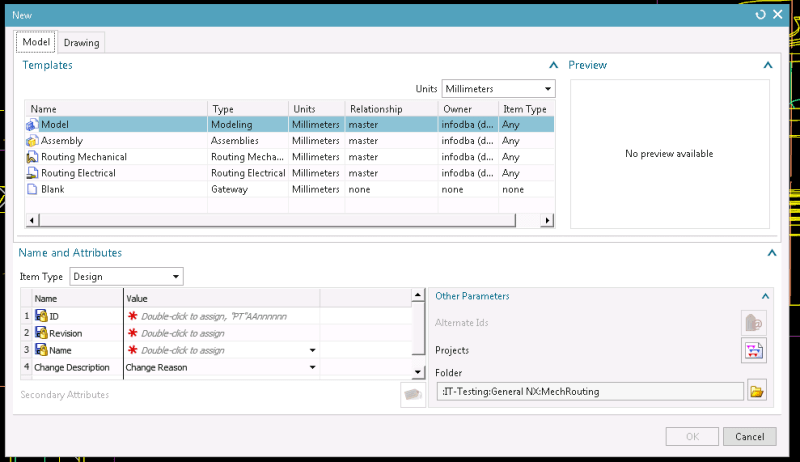This screenshot has width=800, height=462.
Task: Sort templates by Owner column header
Action: click(468, 109)
